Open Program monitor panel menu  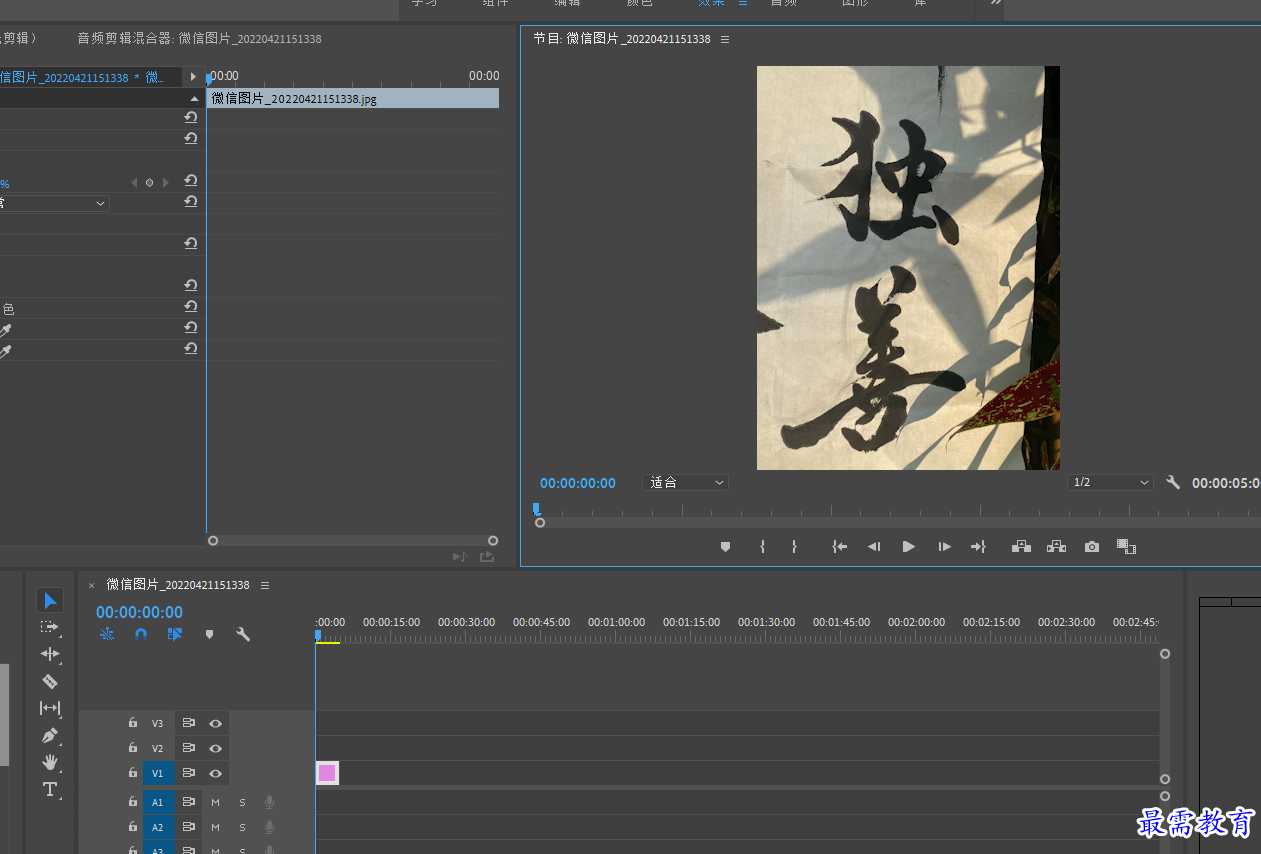click(x=725, y=39)
